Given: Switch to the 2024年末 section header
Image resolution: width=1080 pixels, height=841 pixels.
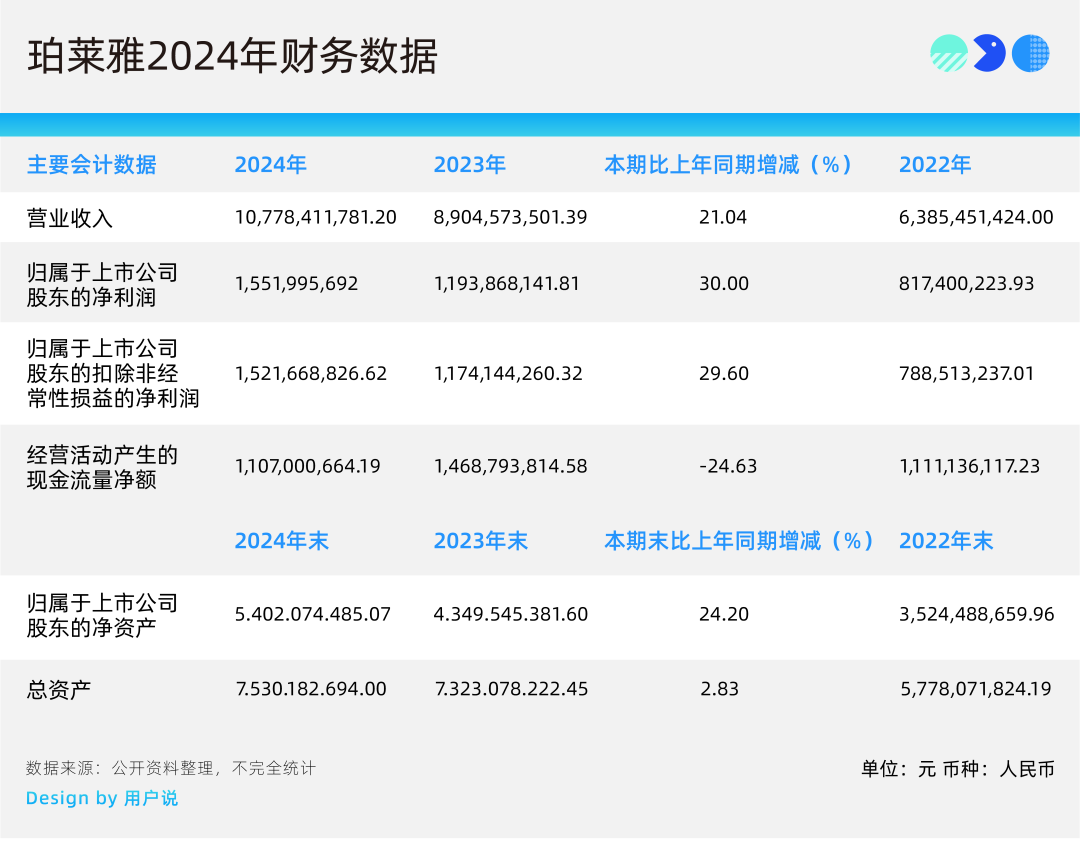Looking at the screenshot, I should 282,541.
